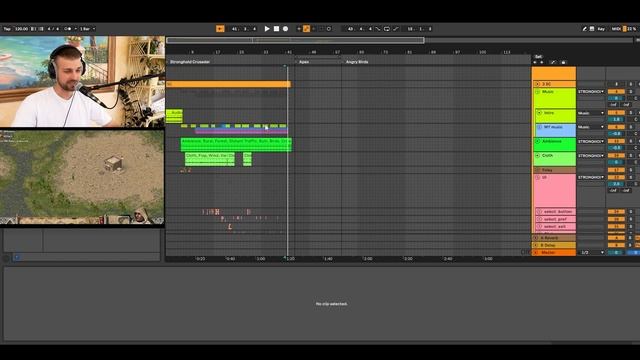Select the Master track header
The width and height of the screenshot is (640, 360).
[x=554, y=253]
